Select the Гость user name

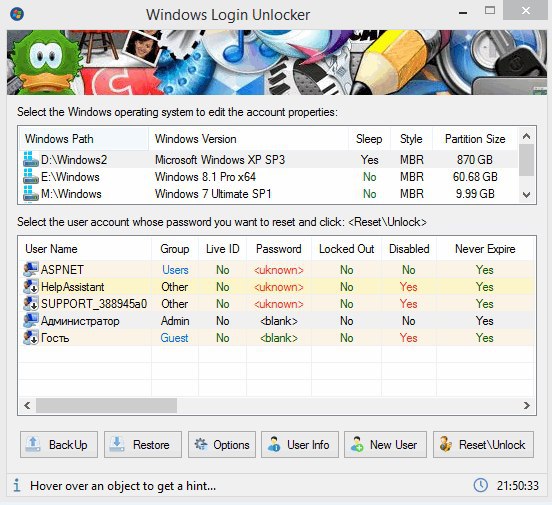click(55, 338)
